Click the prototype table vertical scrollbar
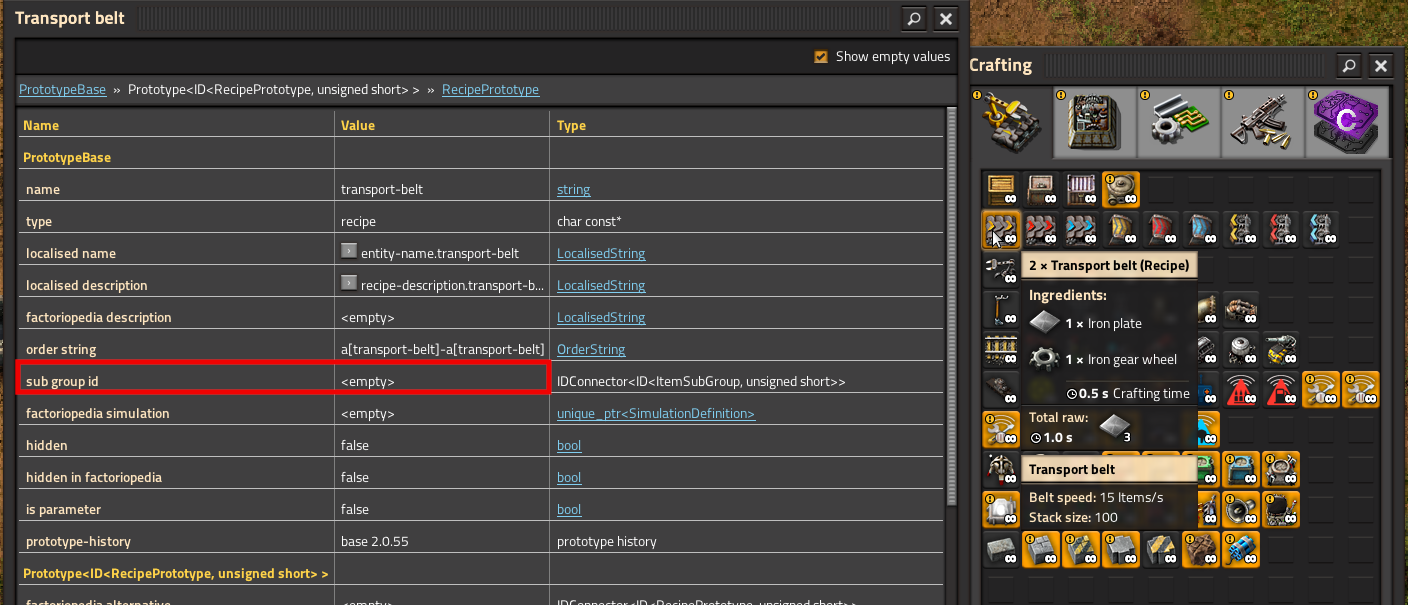Image resolution: width=1408 pixels, height=605 pixels. click(951, 308)
